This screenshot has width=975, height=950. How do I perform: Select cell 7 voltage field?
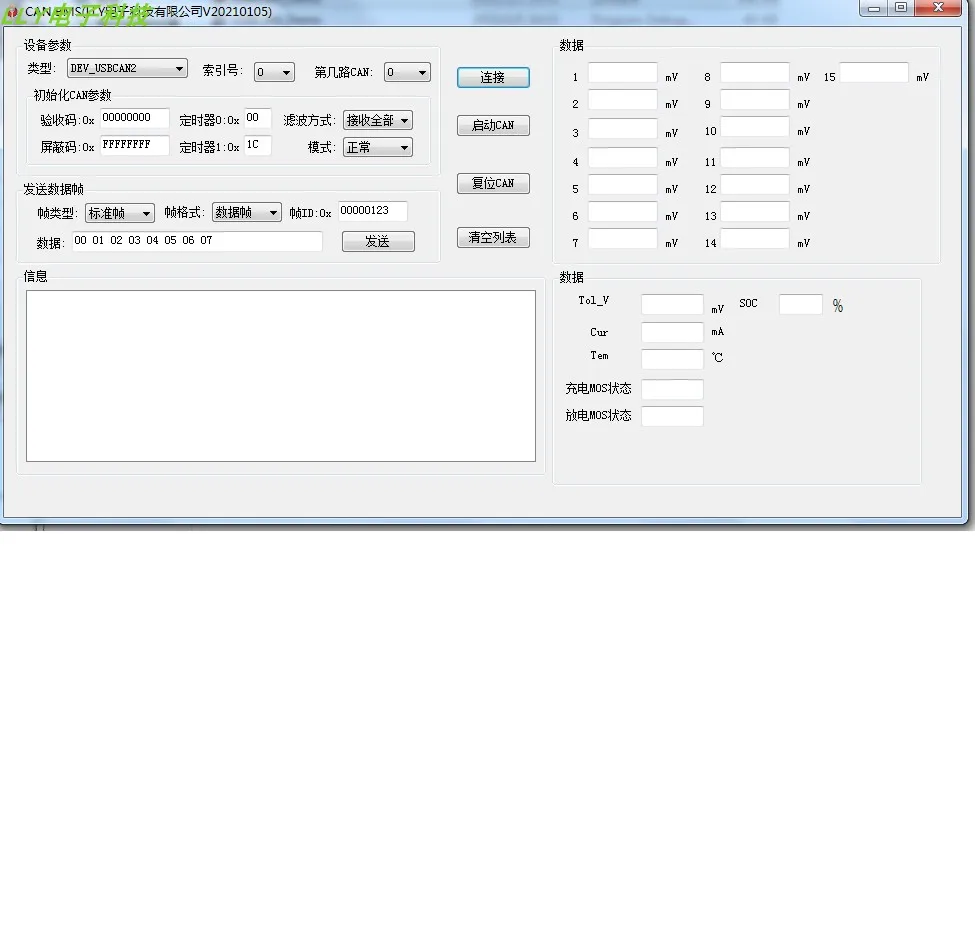click(x=622, y=239)
